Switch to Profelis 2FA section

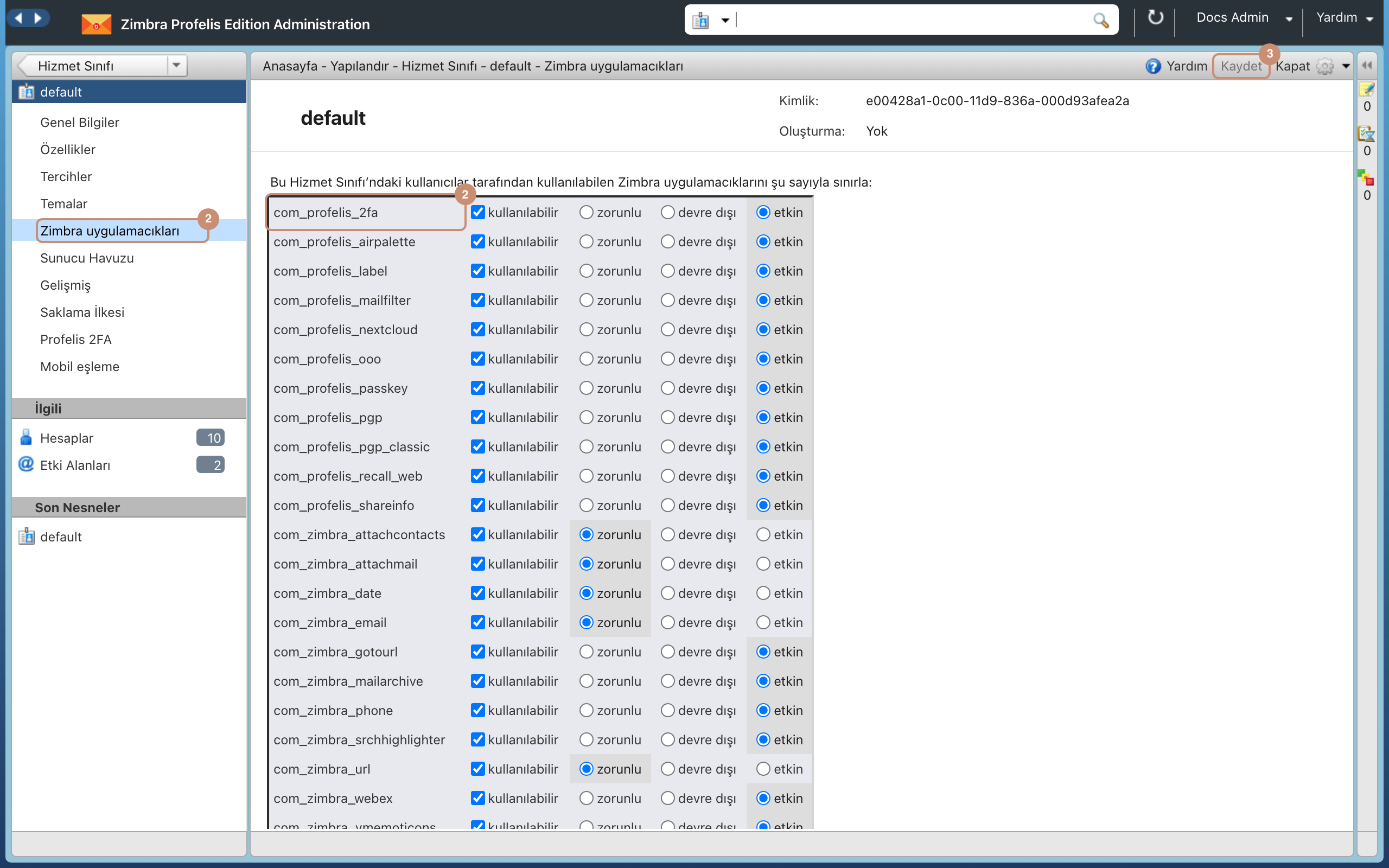pyautogui.click(x=76, y=339)
